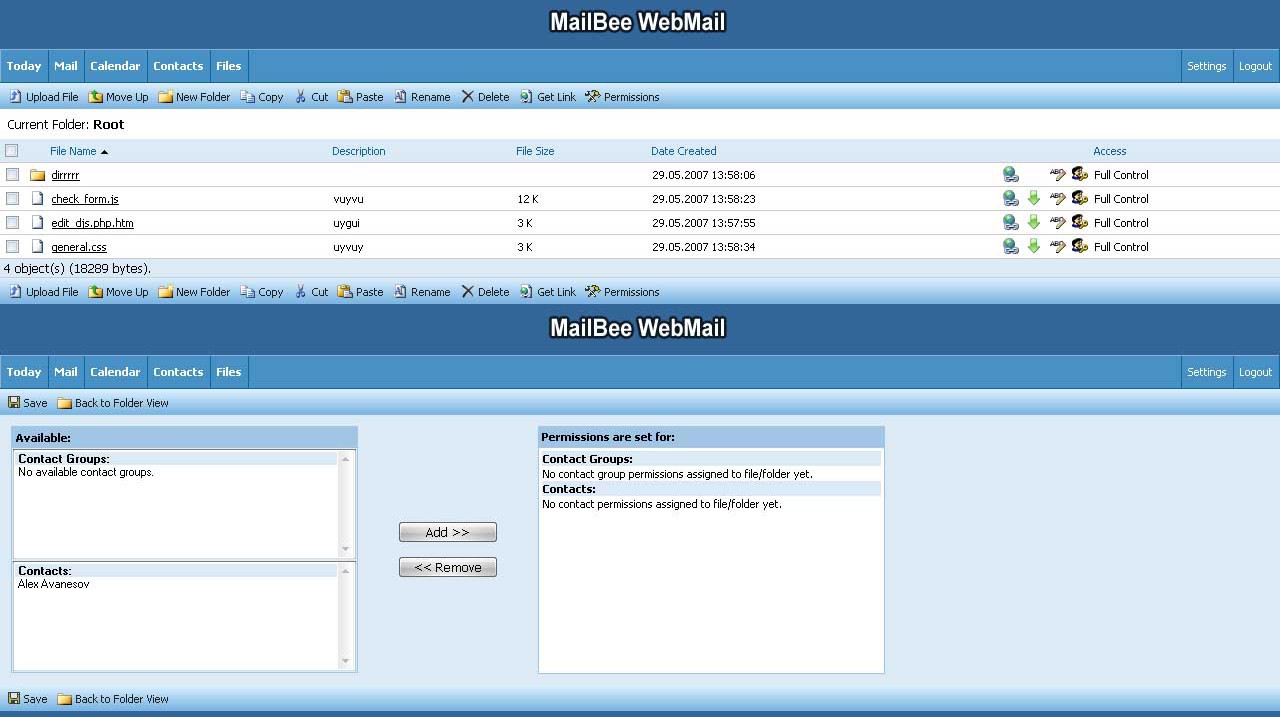
Task: Open Contacts tab in permissions screen
Action: (178, 372)
